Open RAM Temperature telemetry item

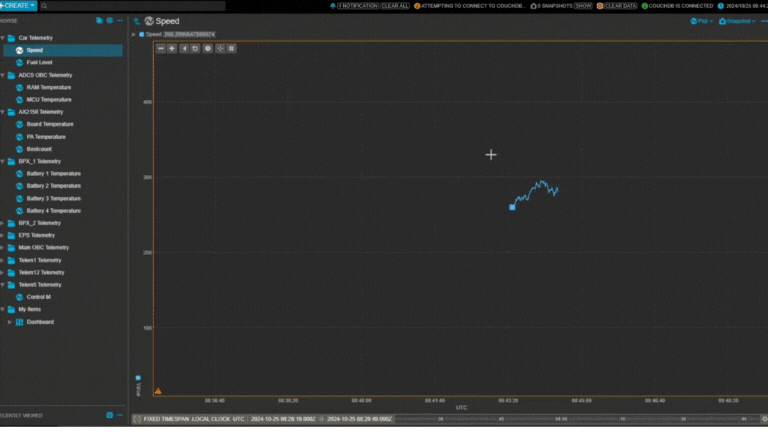(x=48, y=87)
